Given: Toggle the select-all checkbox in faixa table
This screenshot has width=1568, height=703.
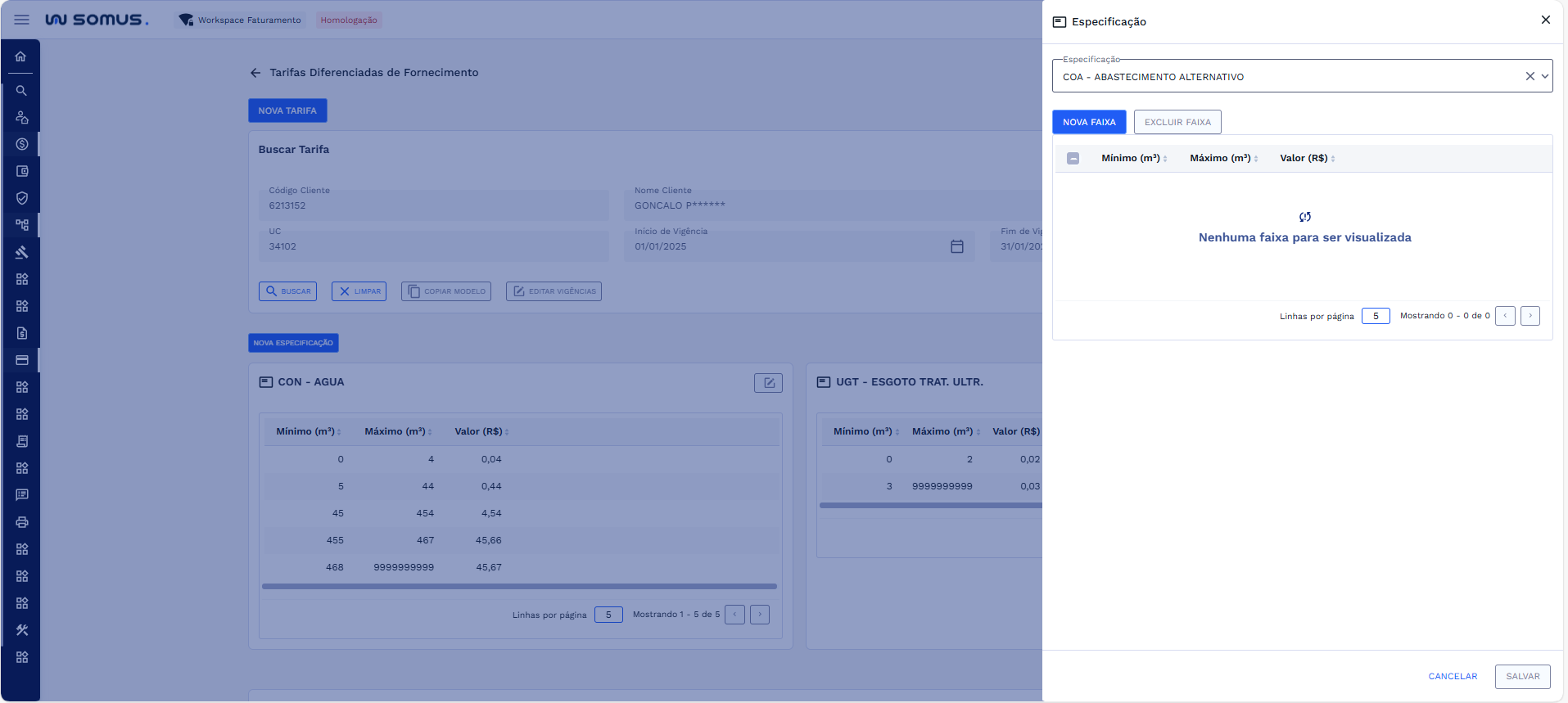Looking at the screenshot, I should [1073, 159].
